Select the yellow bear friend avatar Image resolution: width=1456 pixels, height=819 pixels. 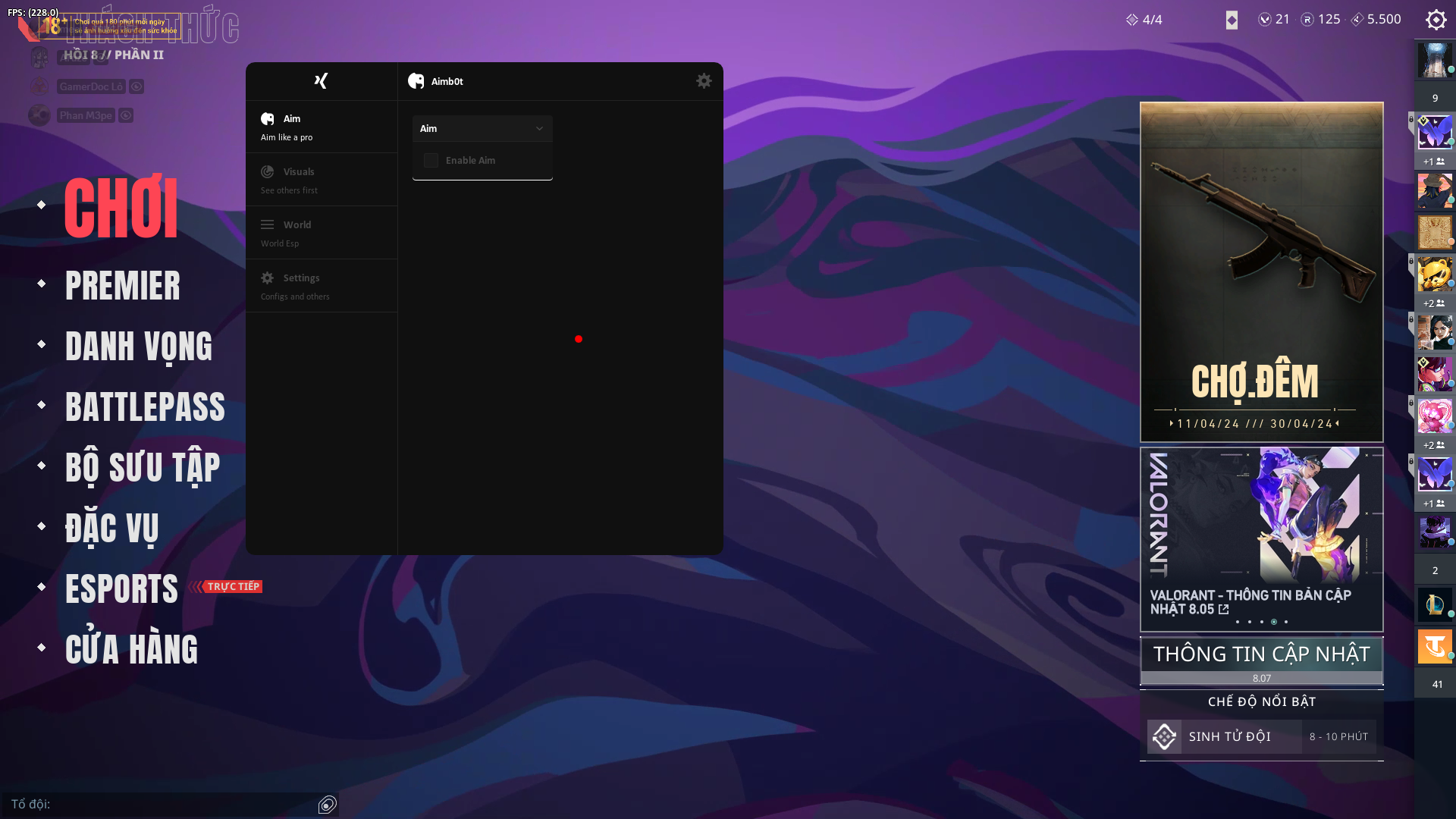pyautogui.click(x=1435, y=274)
